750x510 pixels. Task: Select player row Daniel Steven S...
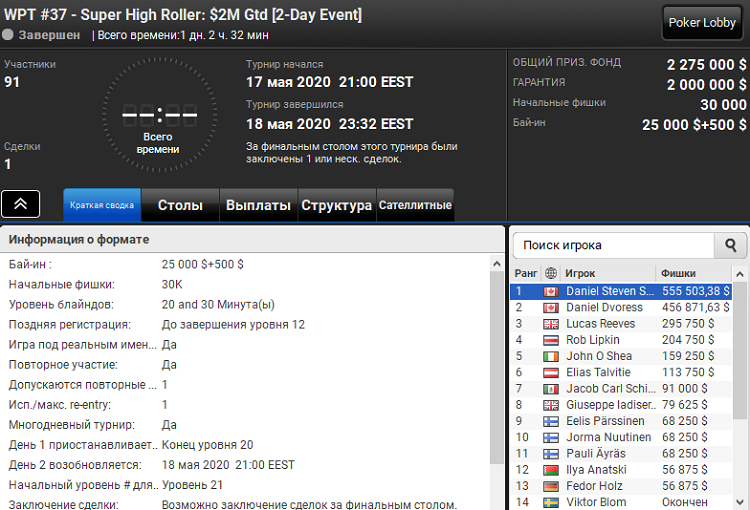coord(621,291)
